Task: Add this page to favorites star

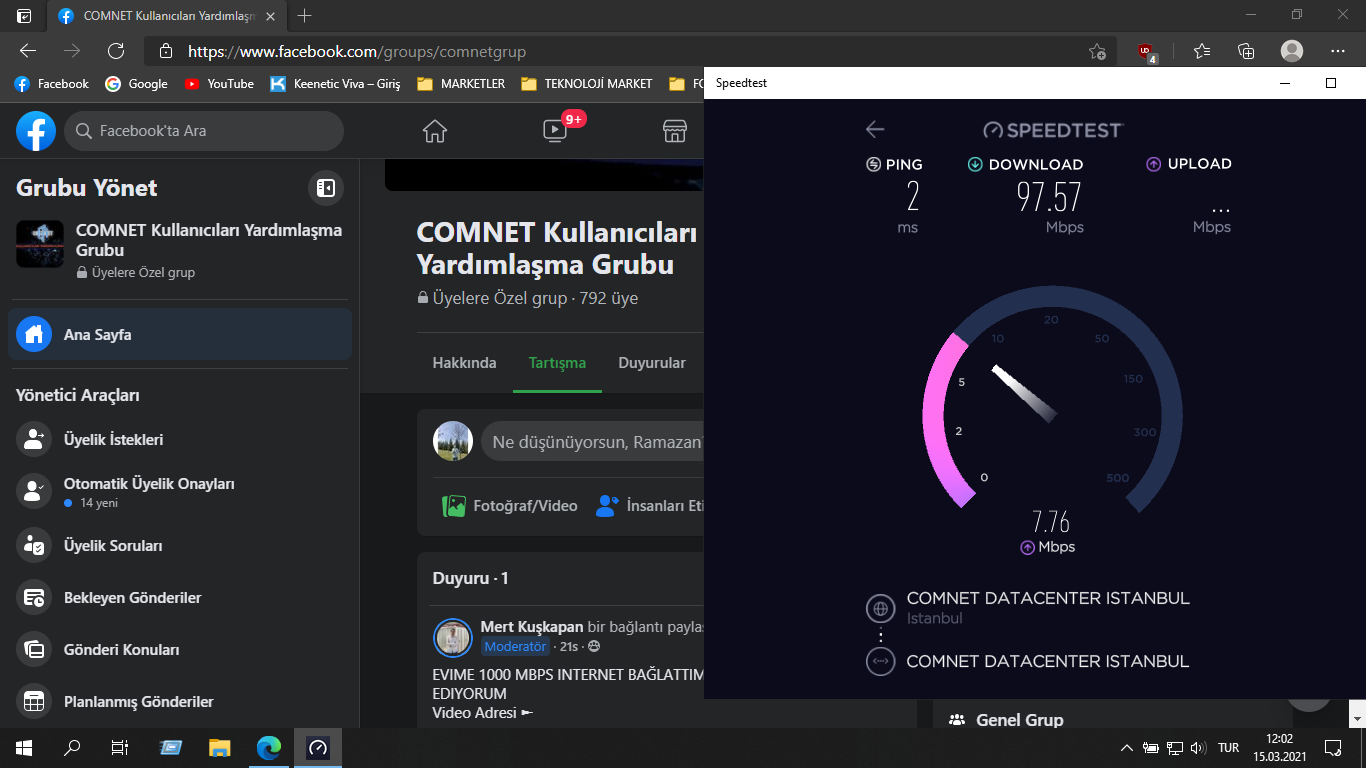Action: pos(1097,51)
